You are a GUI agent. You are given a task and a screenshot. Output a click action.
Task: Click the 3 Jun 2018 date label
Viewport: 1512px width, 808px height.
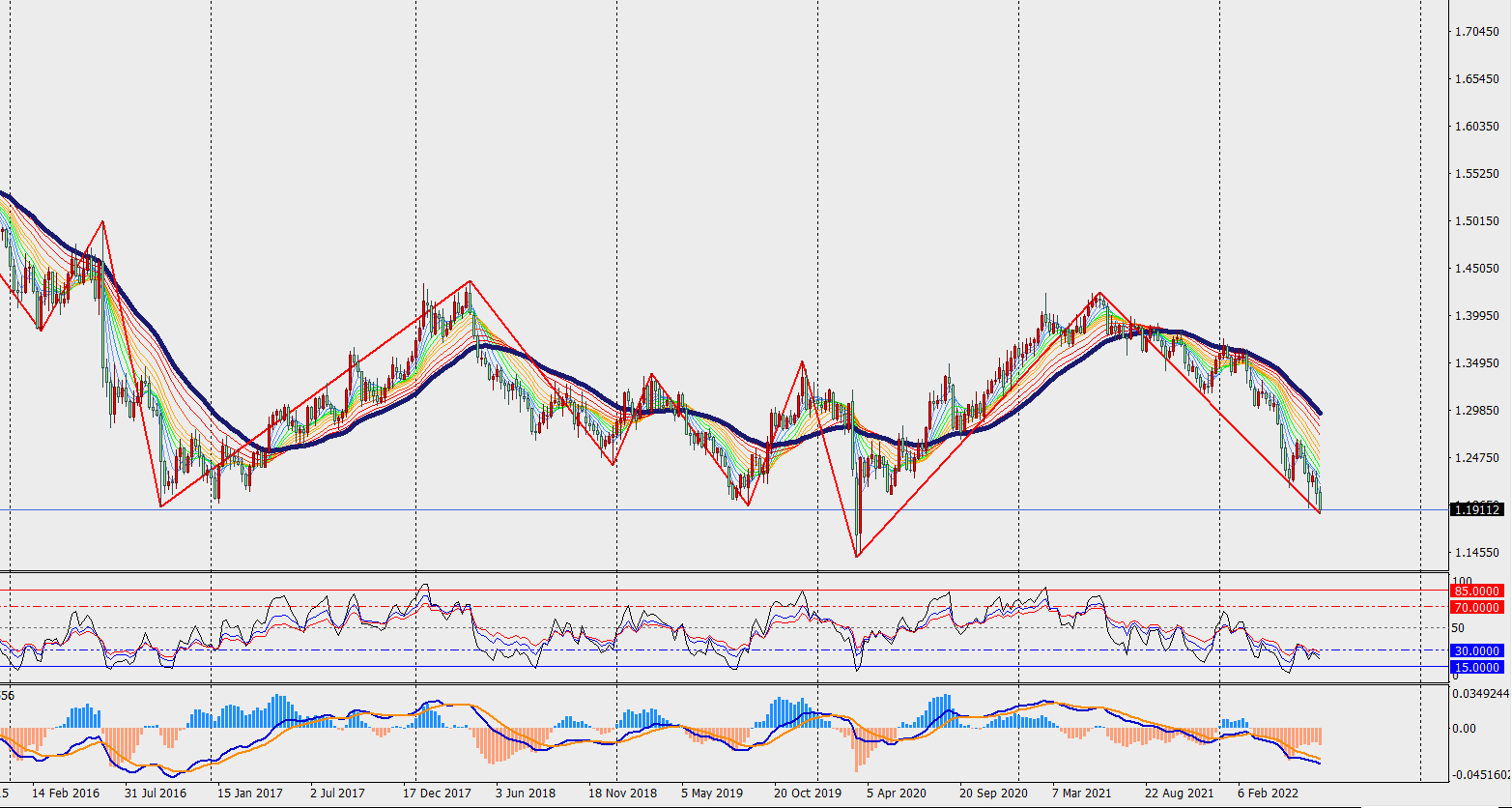coord(526,793)
